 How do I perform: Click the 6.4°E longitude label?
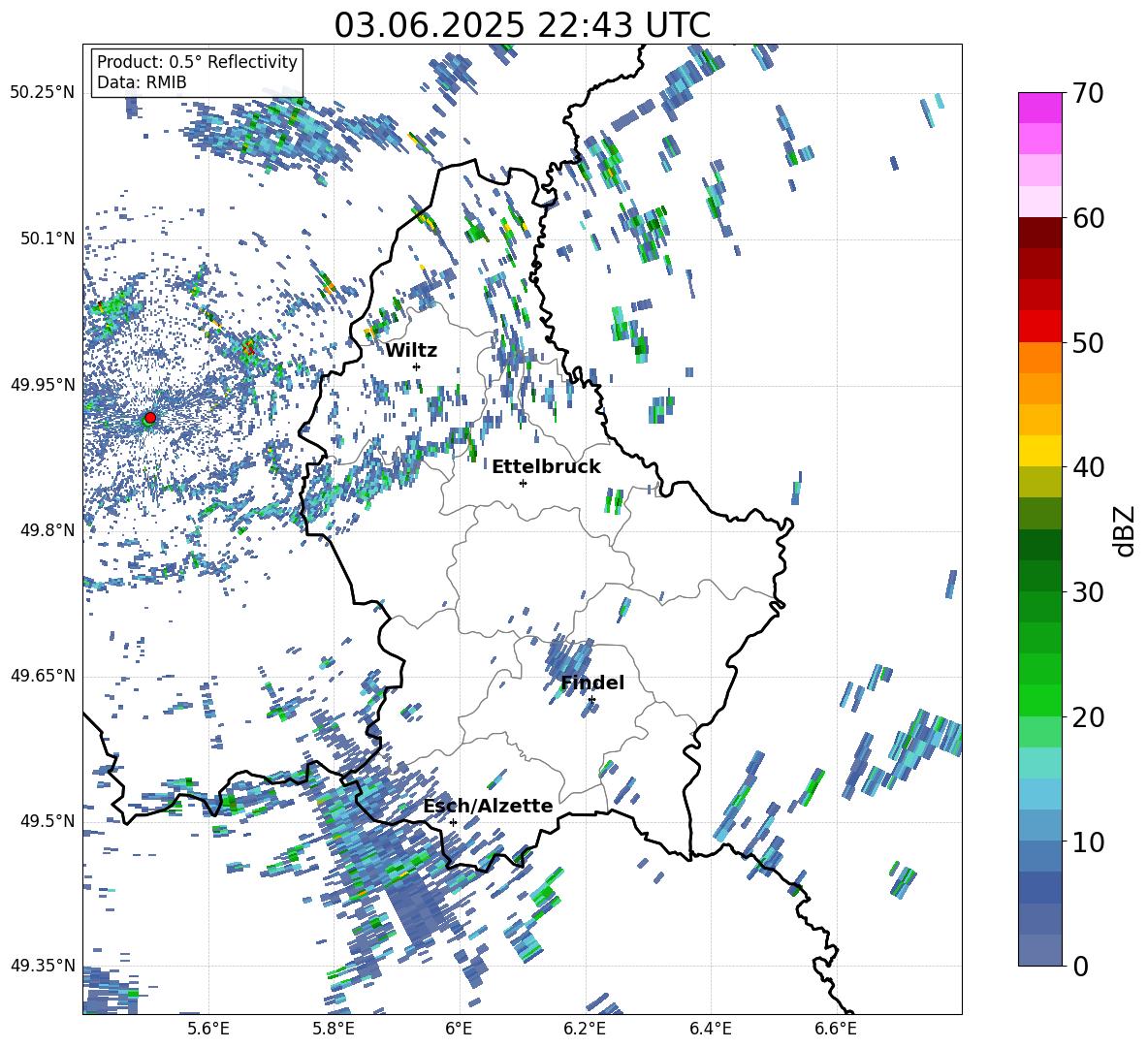coord(710,1029)
